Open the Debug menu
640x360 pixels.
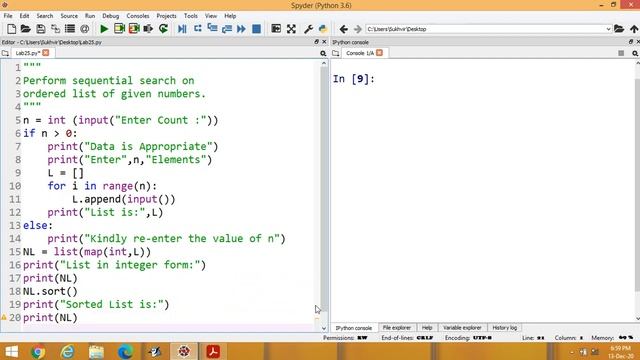click(111, 16)
